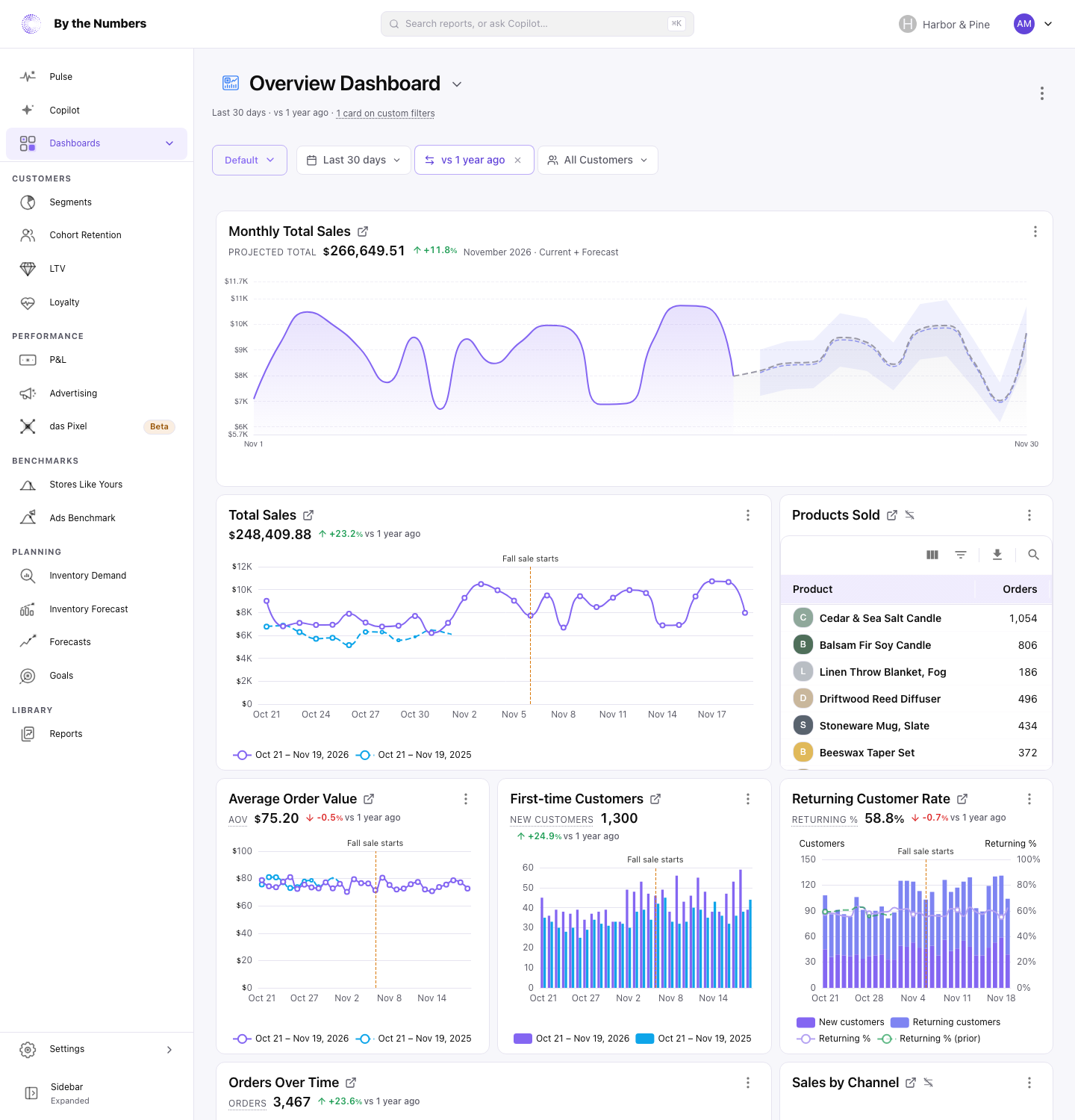Open Loyalty from the sidebar

97,302
